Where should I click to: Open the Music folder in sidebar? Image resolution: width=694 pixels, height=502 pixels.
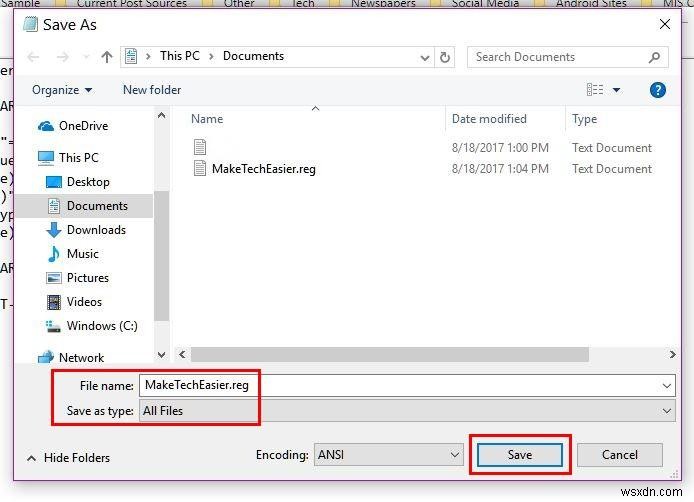click(x=83, y=254)
